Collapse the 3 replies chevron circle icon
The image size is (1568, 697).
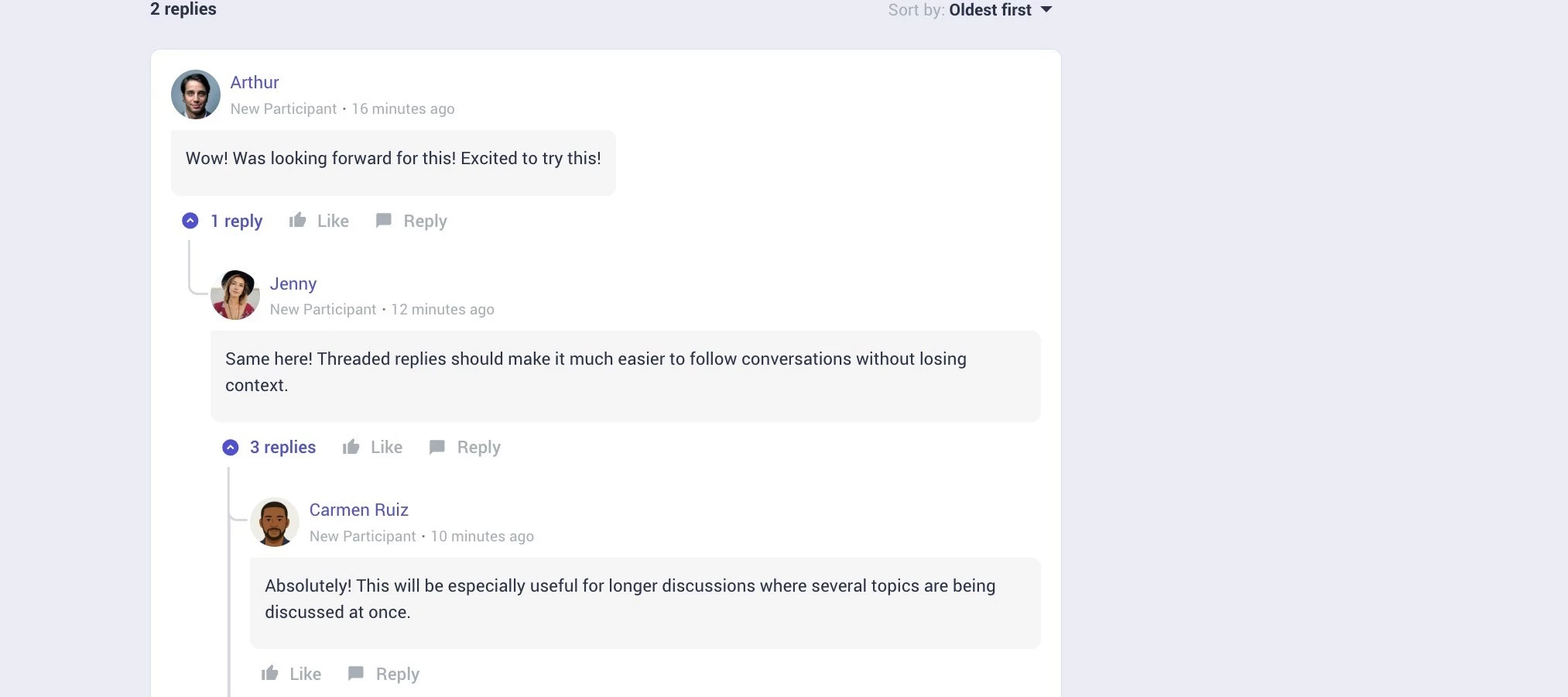point(231,448)
